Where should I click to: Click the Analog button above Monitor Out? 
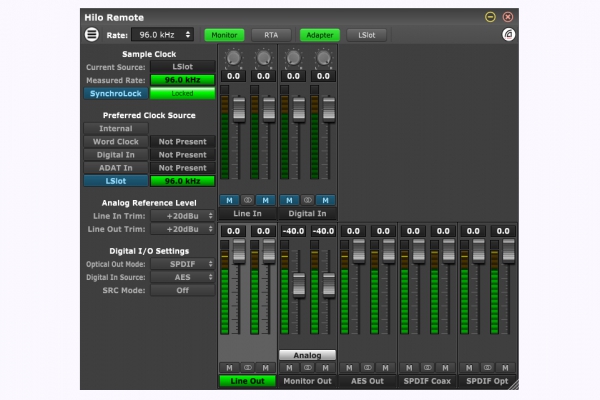308,354
